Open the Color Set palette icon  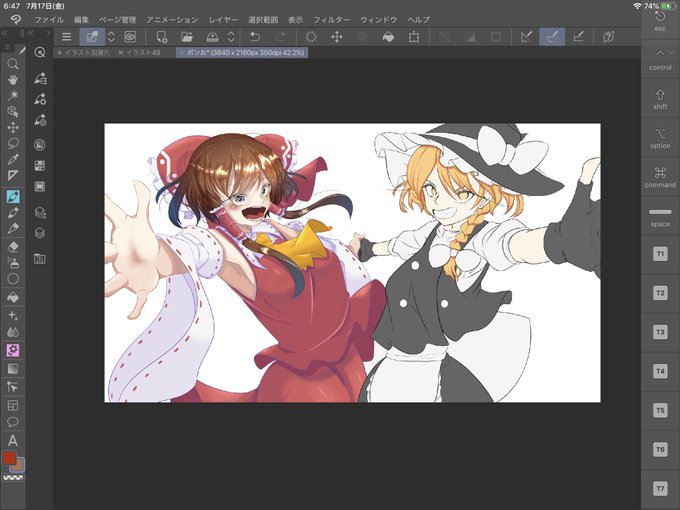click(39, 166)
